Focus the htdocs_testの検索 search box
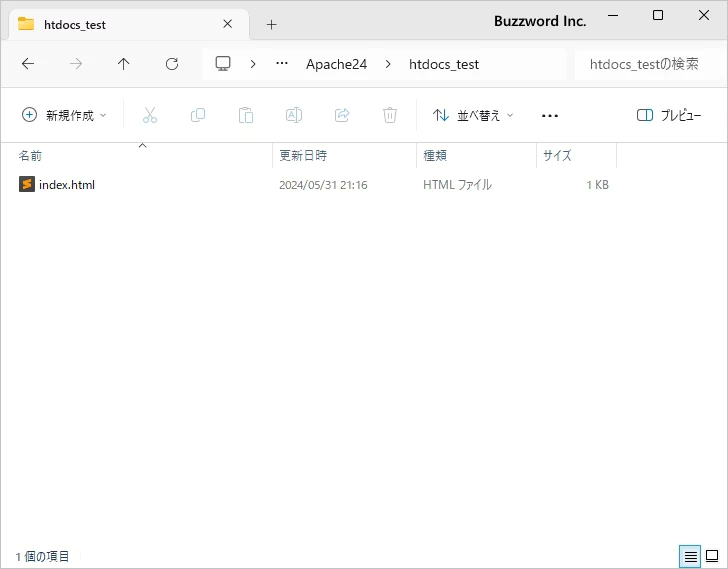The width and height of the screenshot is (728, 569). 648,64
